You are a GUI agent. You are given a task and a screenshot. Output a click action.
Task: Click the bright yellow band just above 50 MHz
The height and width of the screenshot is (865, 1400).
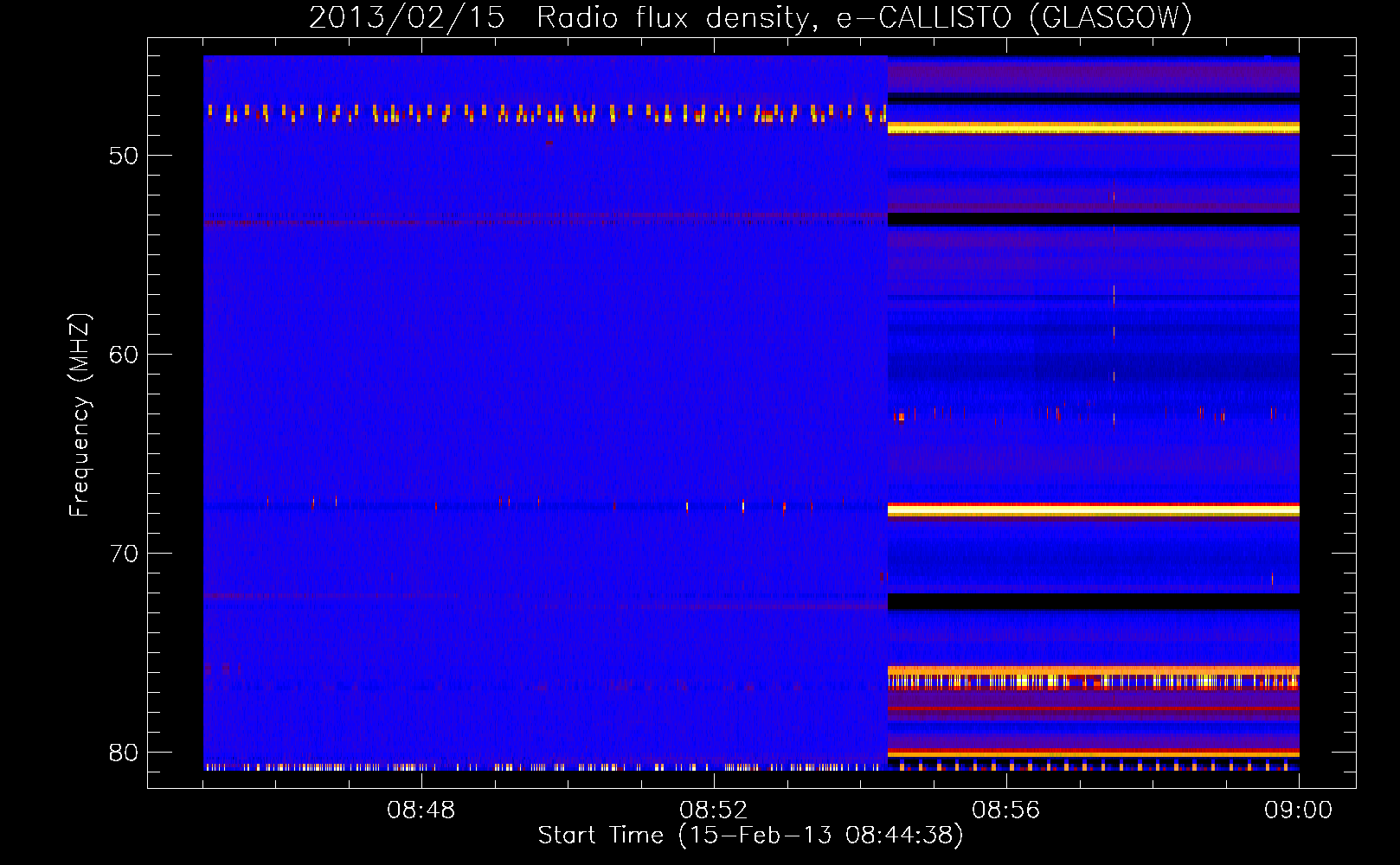coord(1094,128)
